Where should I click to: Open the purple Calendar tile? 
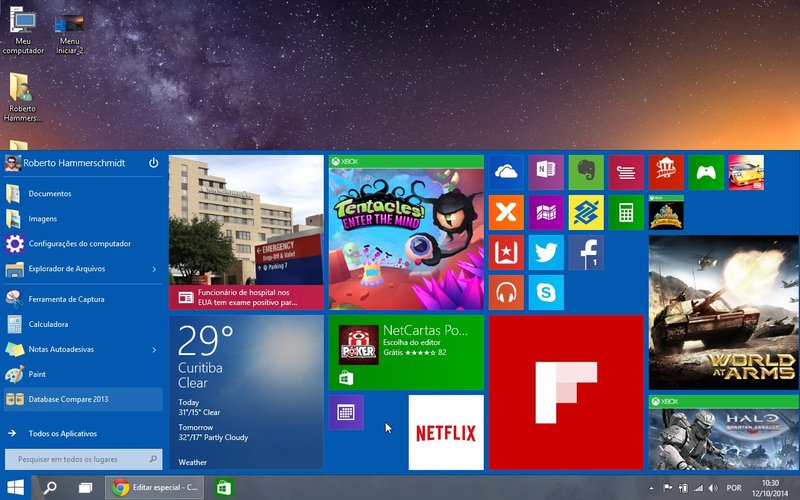(x=346, y=412)
